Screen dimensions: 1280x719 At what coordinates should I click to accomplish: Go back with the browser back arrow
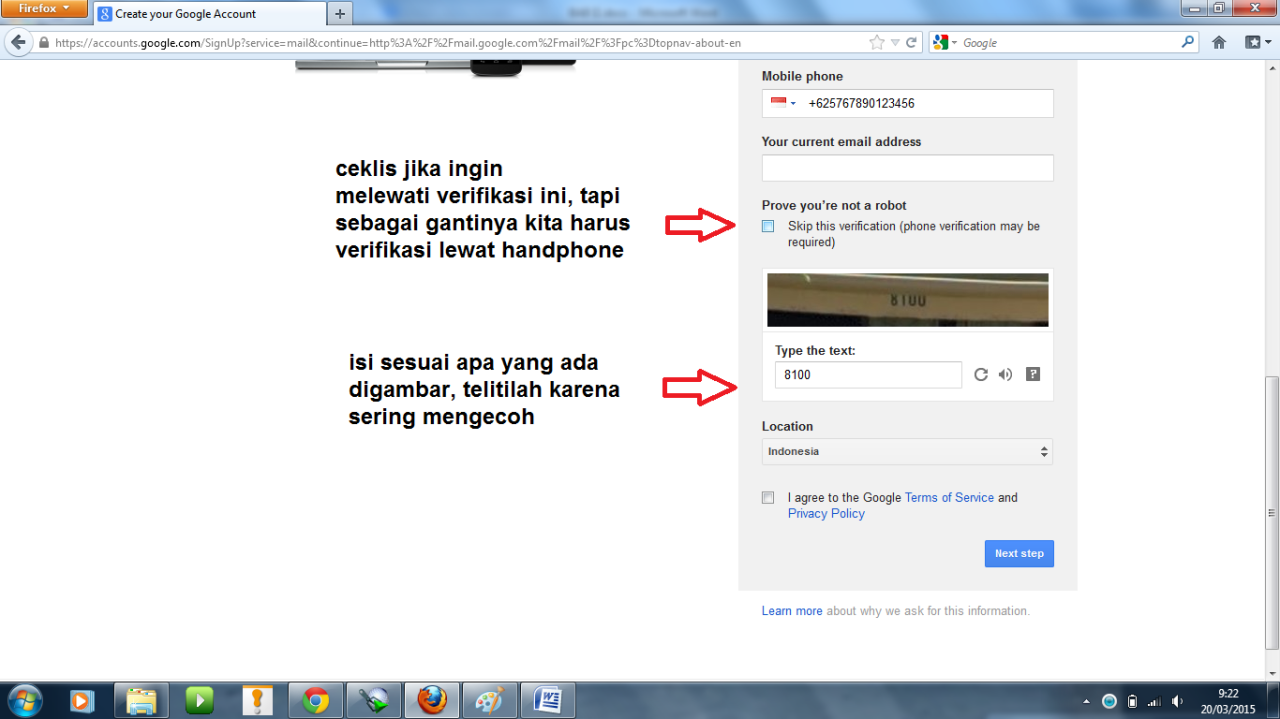pos(18,43)
